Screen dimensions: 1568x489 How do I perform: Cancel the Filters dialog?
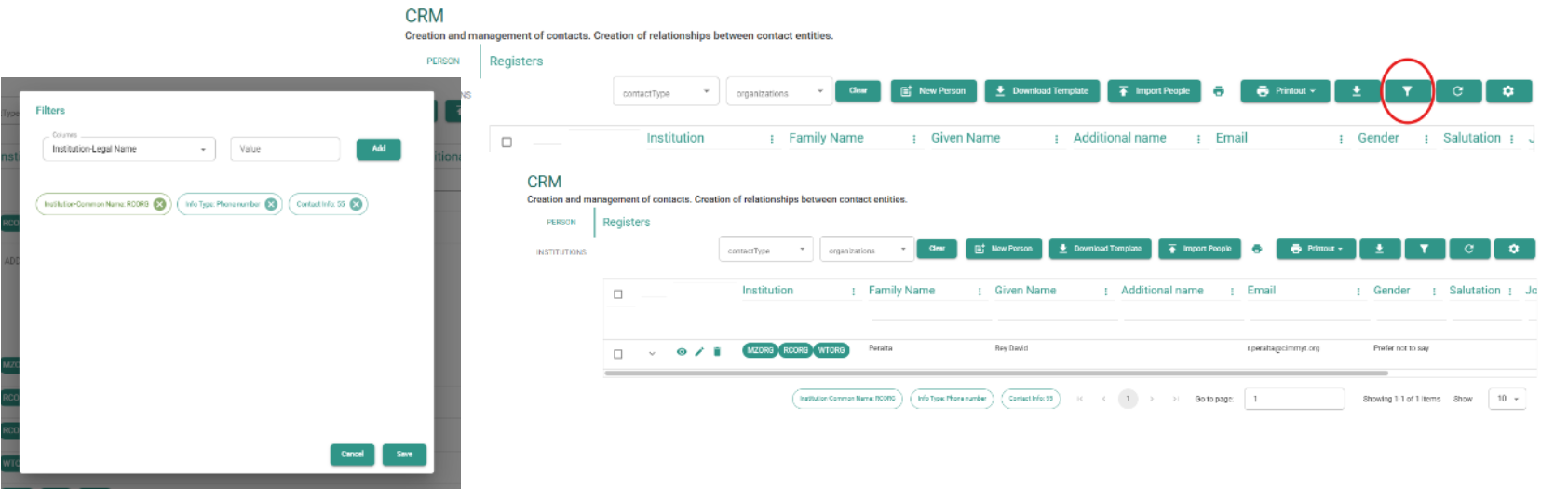coord(352,455)
